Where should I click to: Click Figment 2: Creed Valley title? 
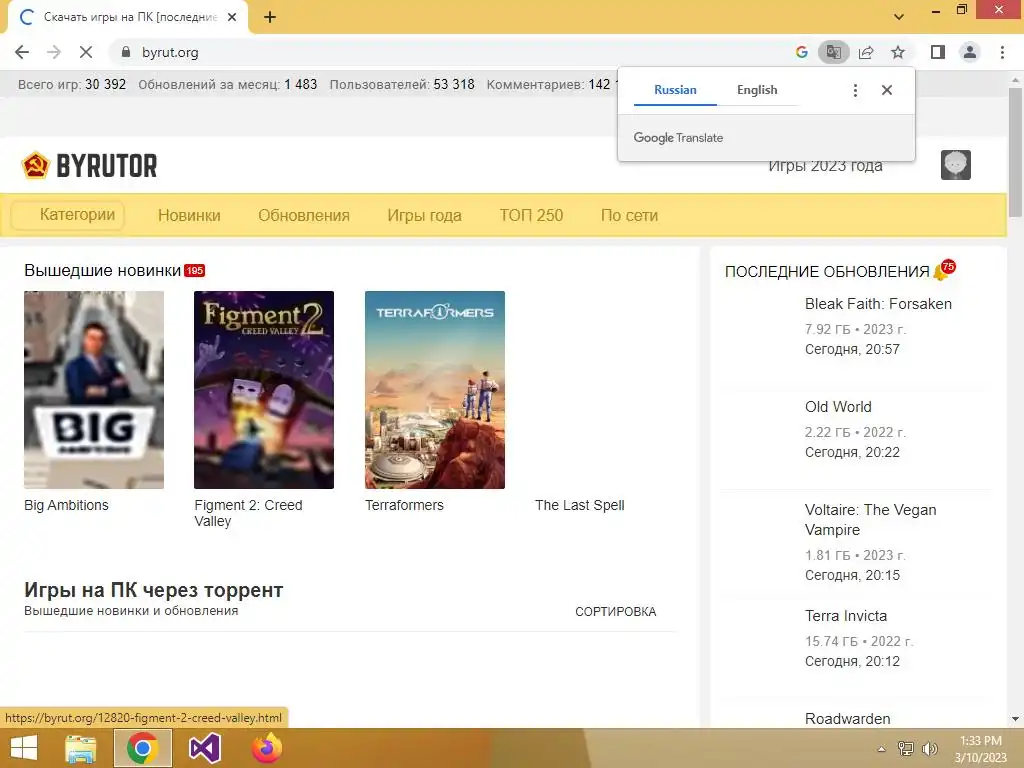[248, 513]
